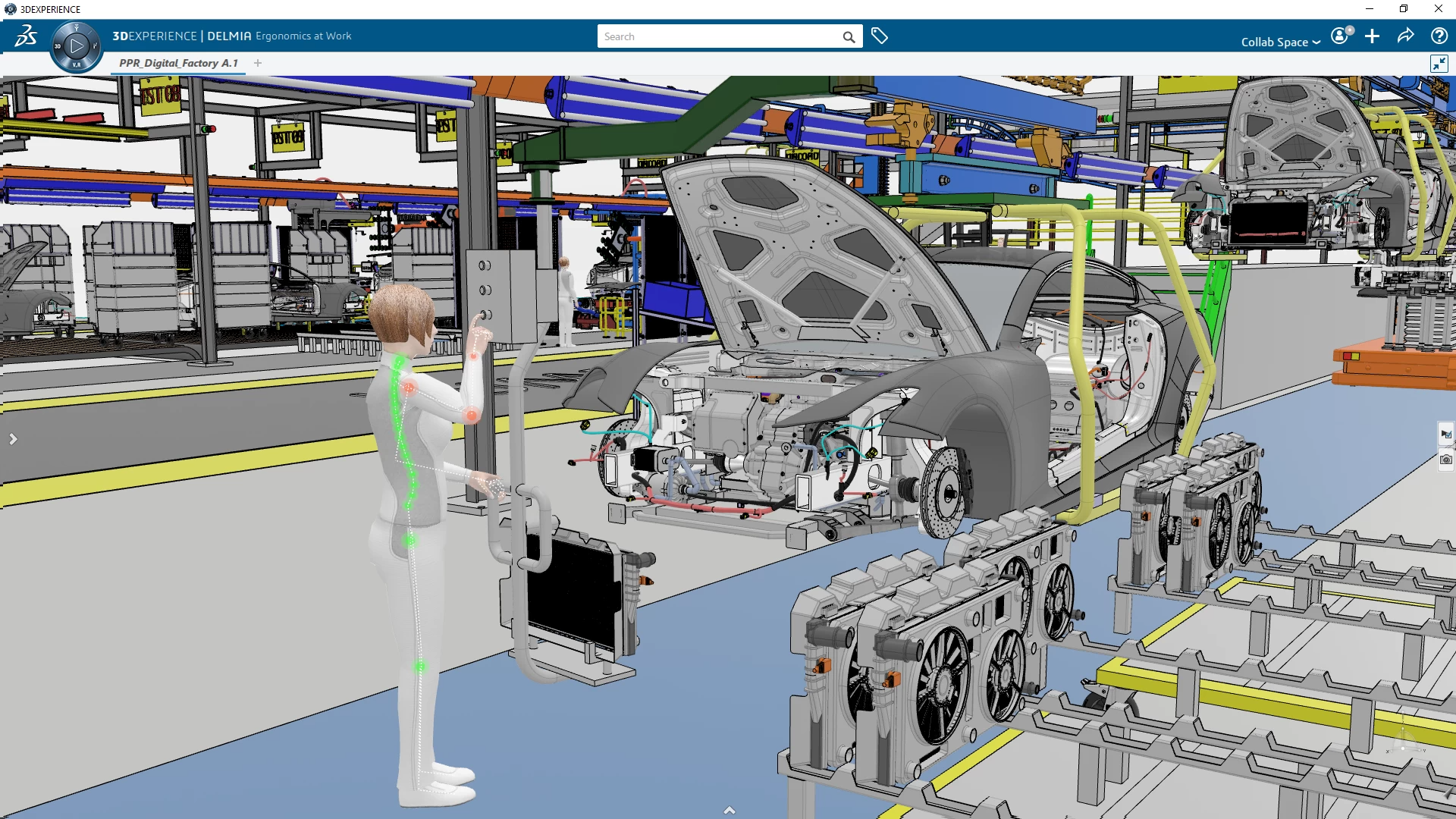Click the compass V.R south quadrant
Viewport: 1456px width, 819px height.
pos(77,65)
